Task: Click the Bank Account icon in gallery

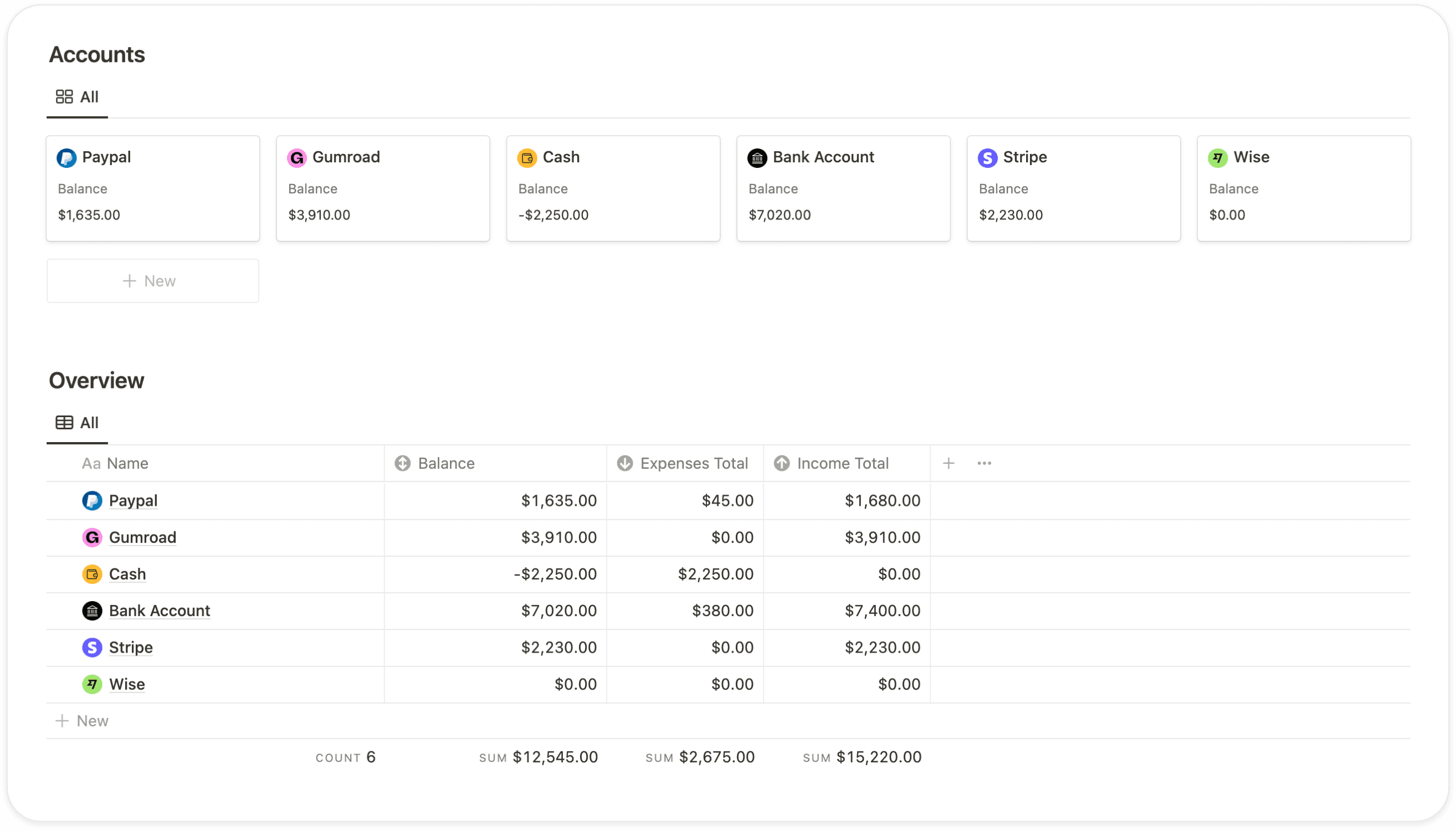Action: point(757,157)
